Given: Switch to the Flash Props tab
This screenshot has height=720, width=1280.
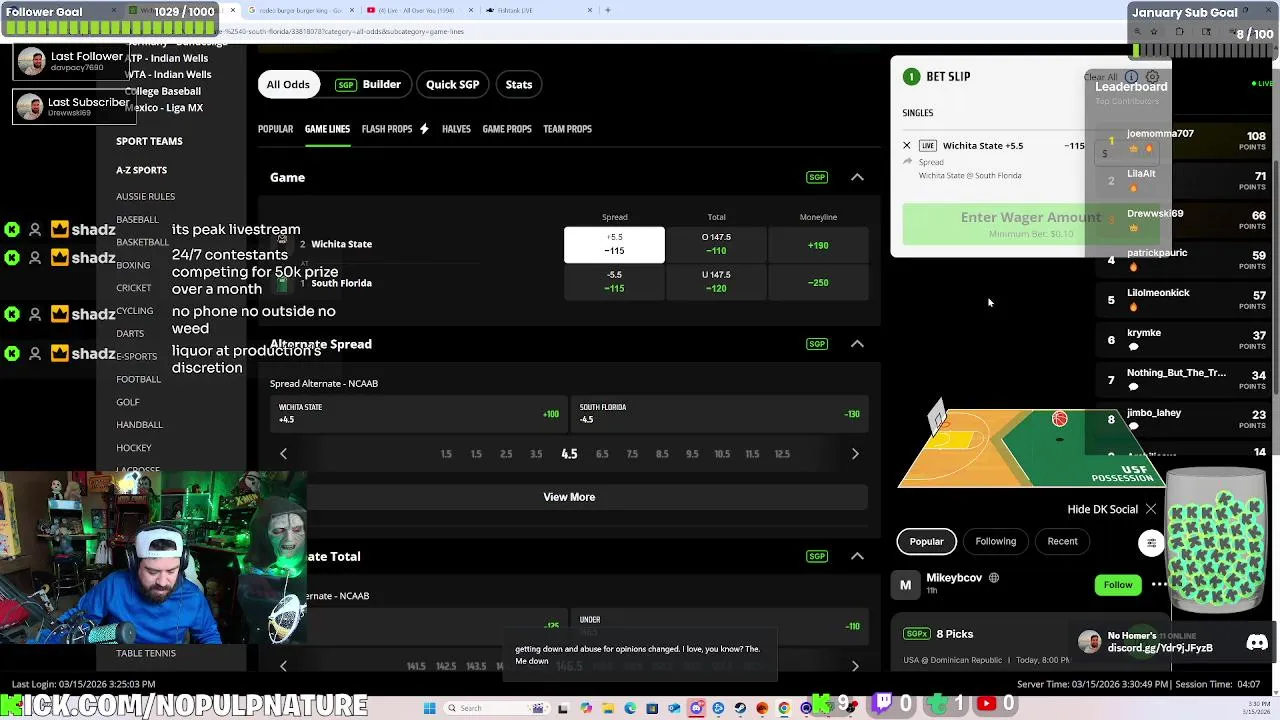Looking at the screenshot, I should 387,129.
